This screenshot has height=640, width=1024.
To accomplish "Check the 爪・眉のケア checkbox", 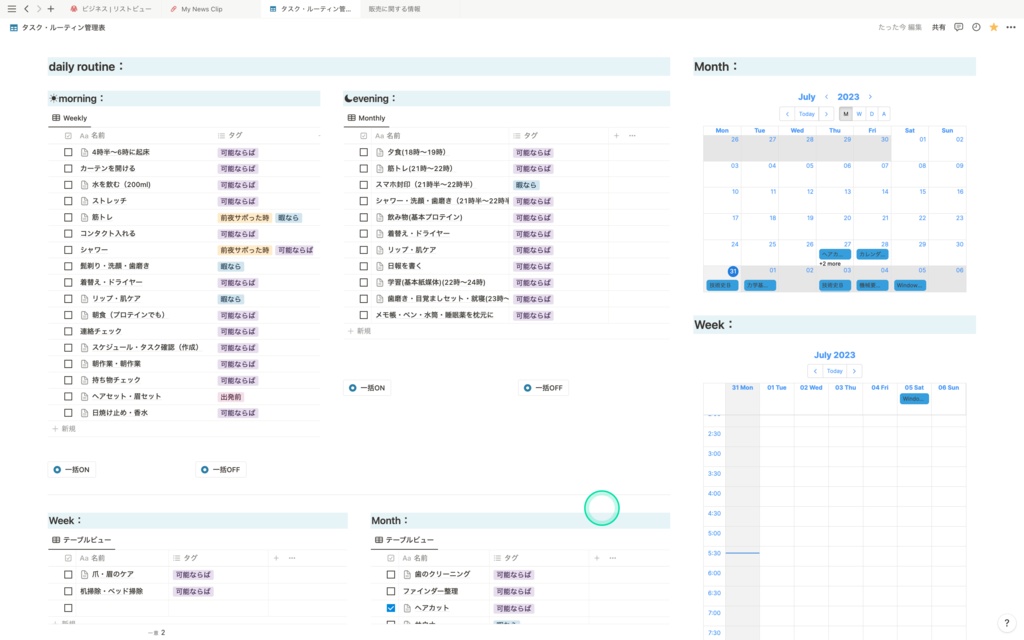I will 68,575.
